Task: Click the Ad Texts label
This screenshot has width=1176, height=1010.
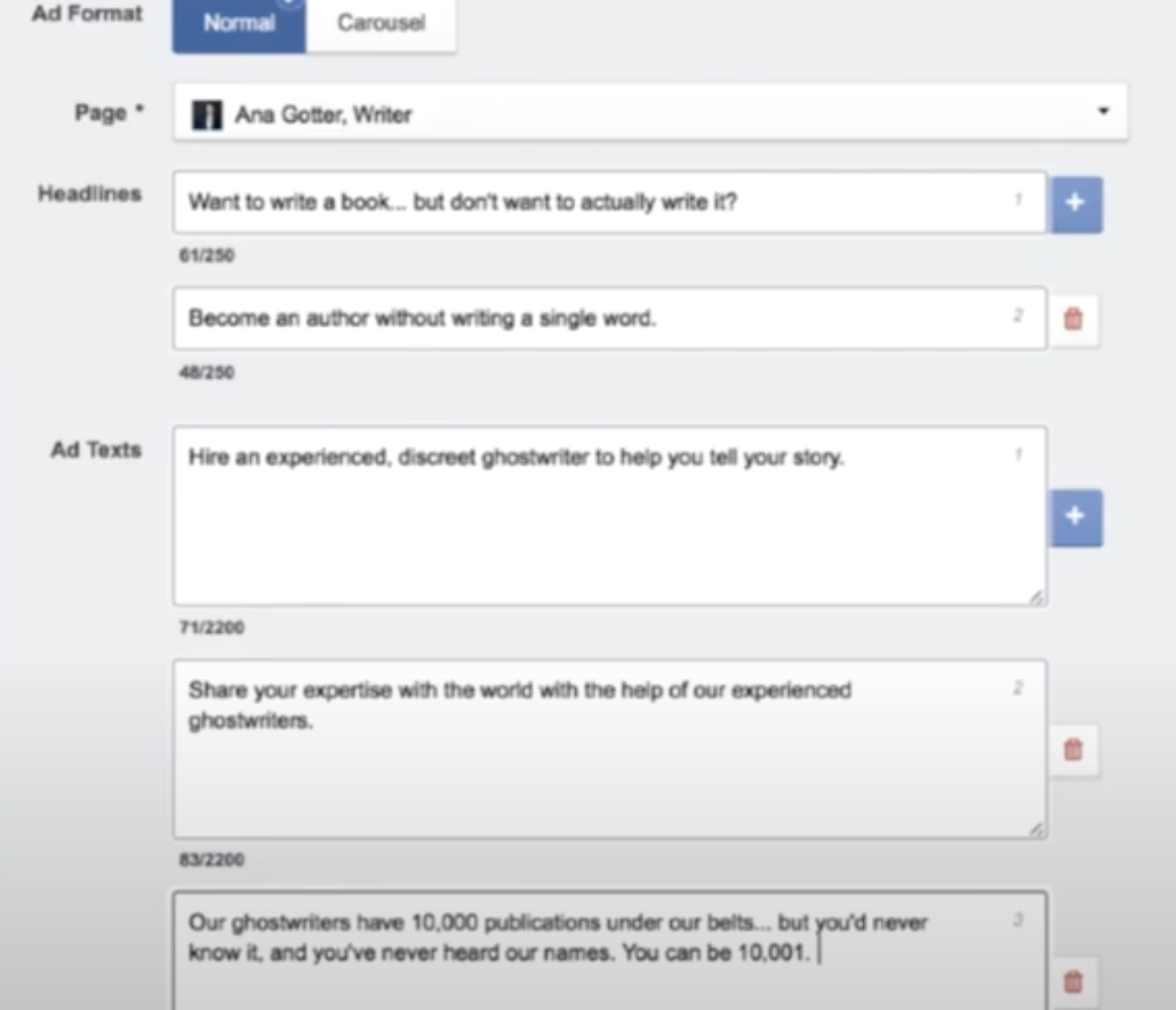Action: [96, 450]
